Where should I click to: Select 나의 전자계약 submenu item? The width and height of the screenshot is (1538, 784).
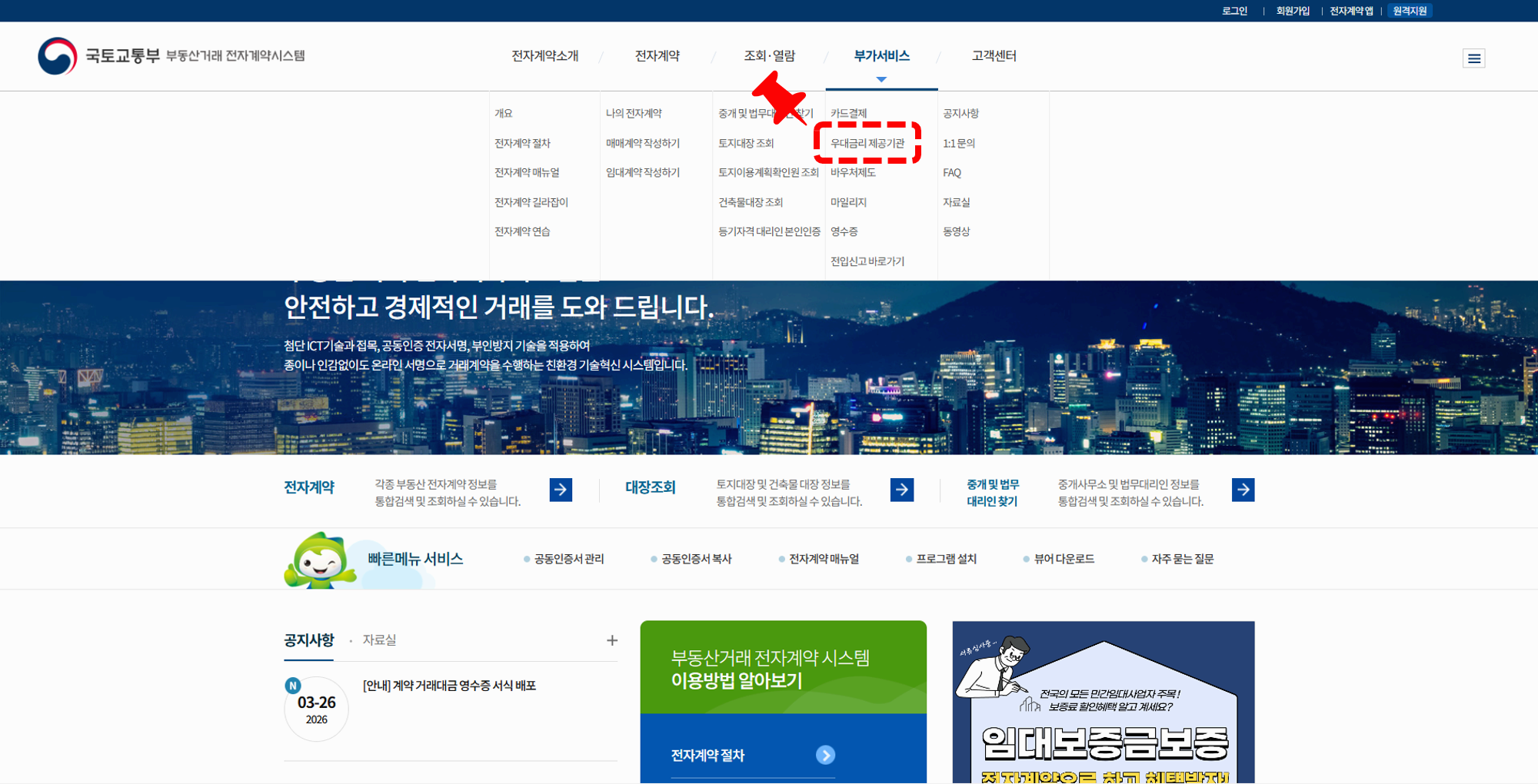(634, 113)
